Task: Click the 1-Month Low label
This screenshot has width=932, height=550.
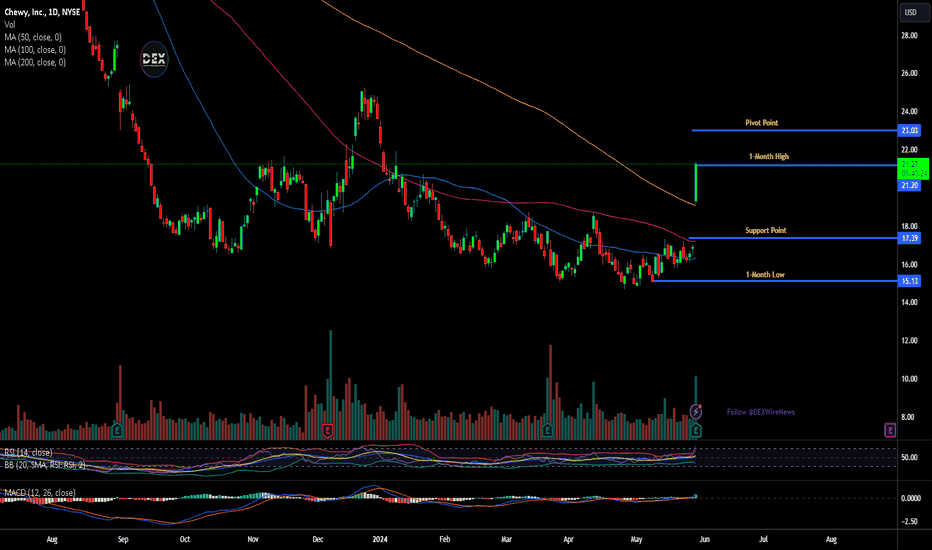Action: pyautogui.click(x=765, y=275)
